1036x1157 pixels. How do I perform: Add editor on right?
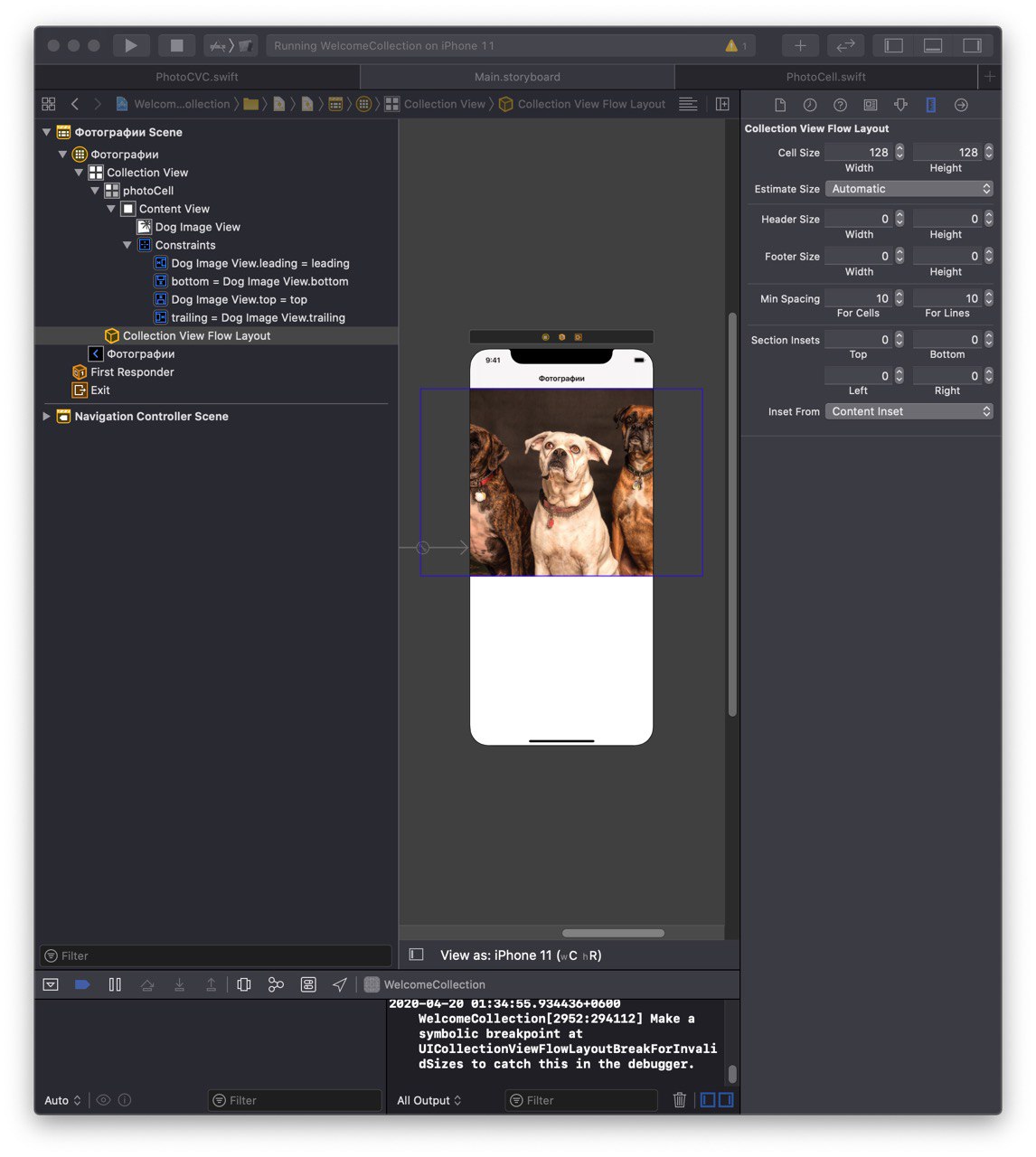click(722, 104)
